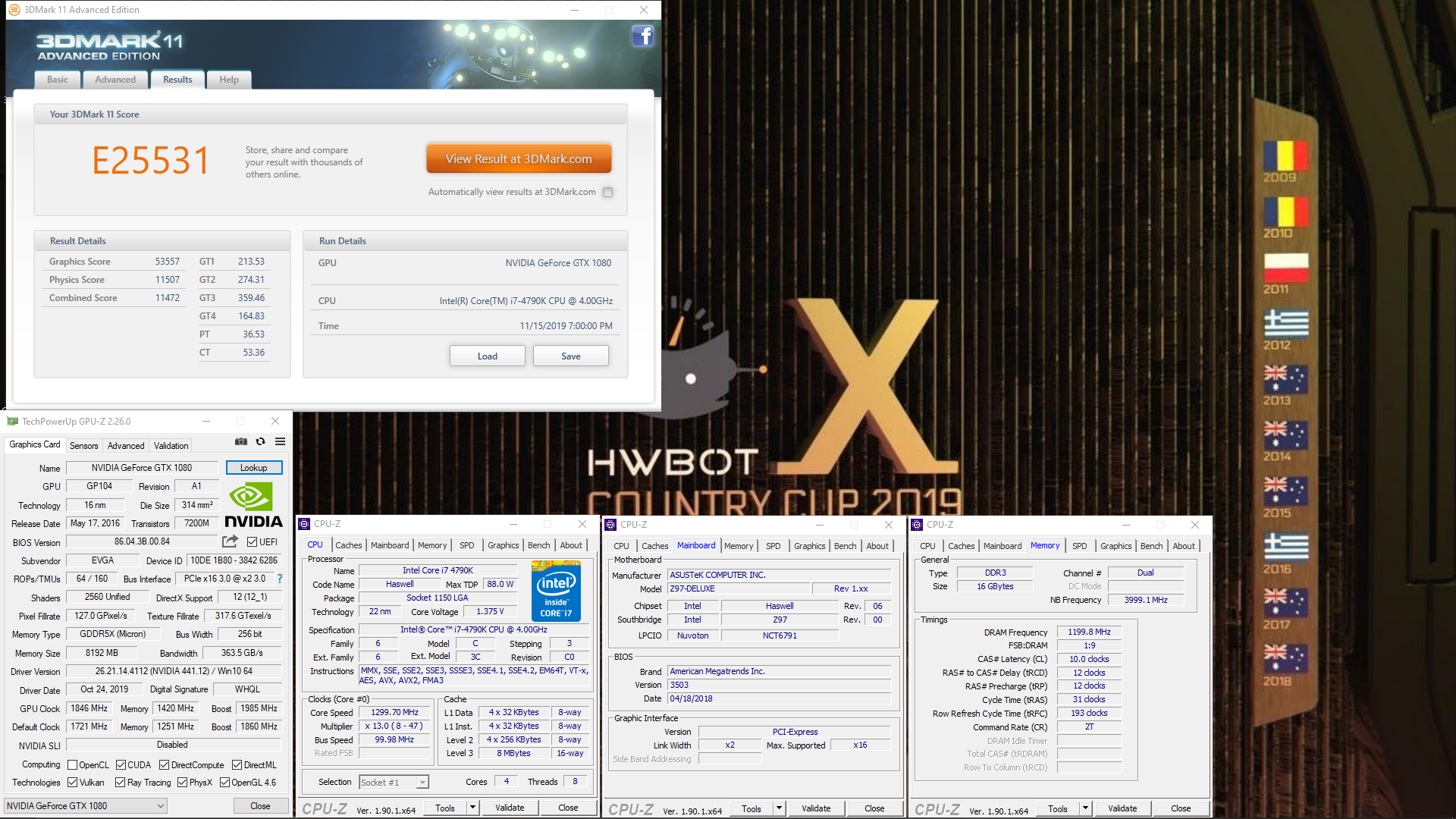The image size is (1456, 819).
Task: Open the Sensors tab in GPU-Z
Action: click(84, 446)
